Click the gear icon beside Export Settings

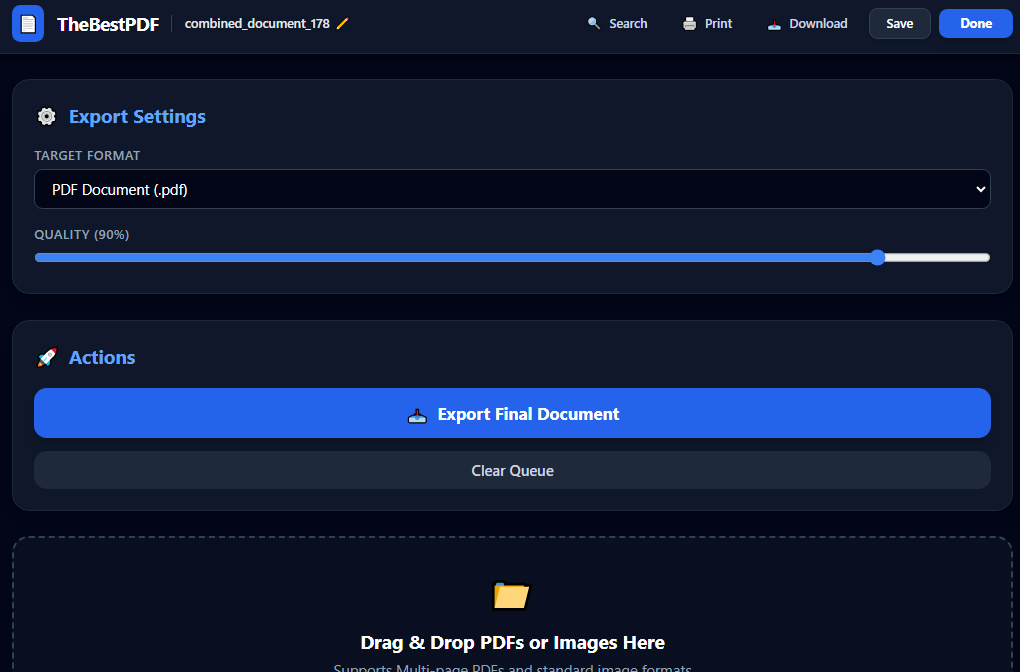(x=47, y=116)
